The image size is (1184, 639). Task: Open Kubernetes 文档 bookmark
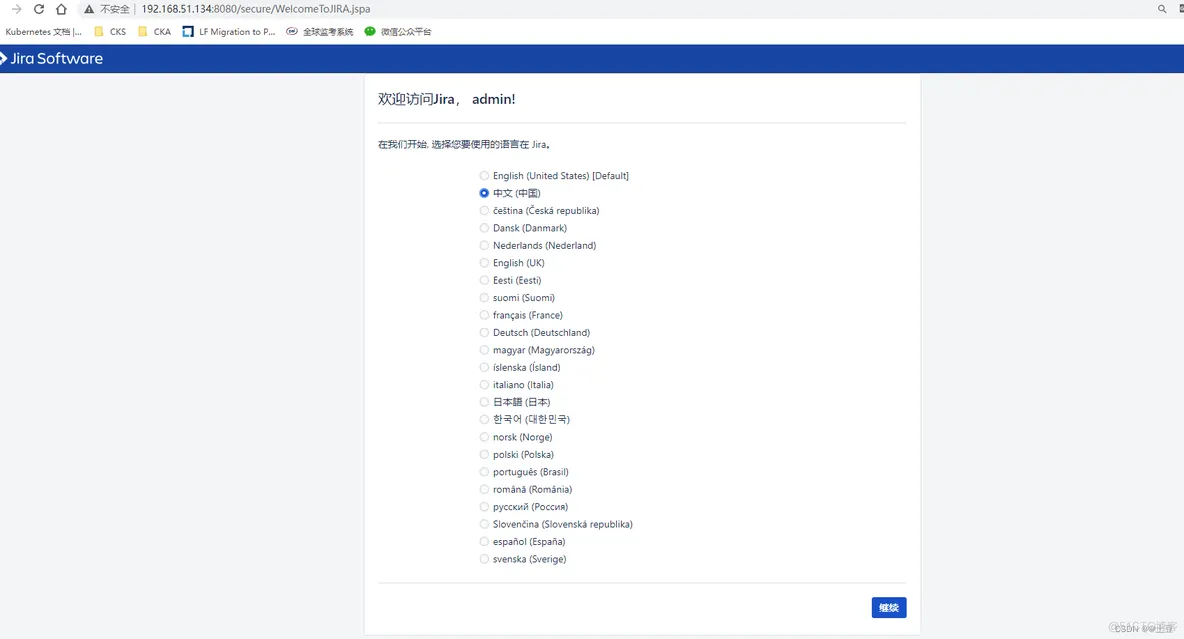tap(43, 32)
